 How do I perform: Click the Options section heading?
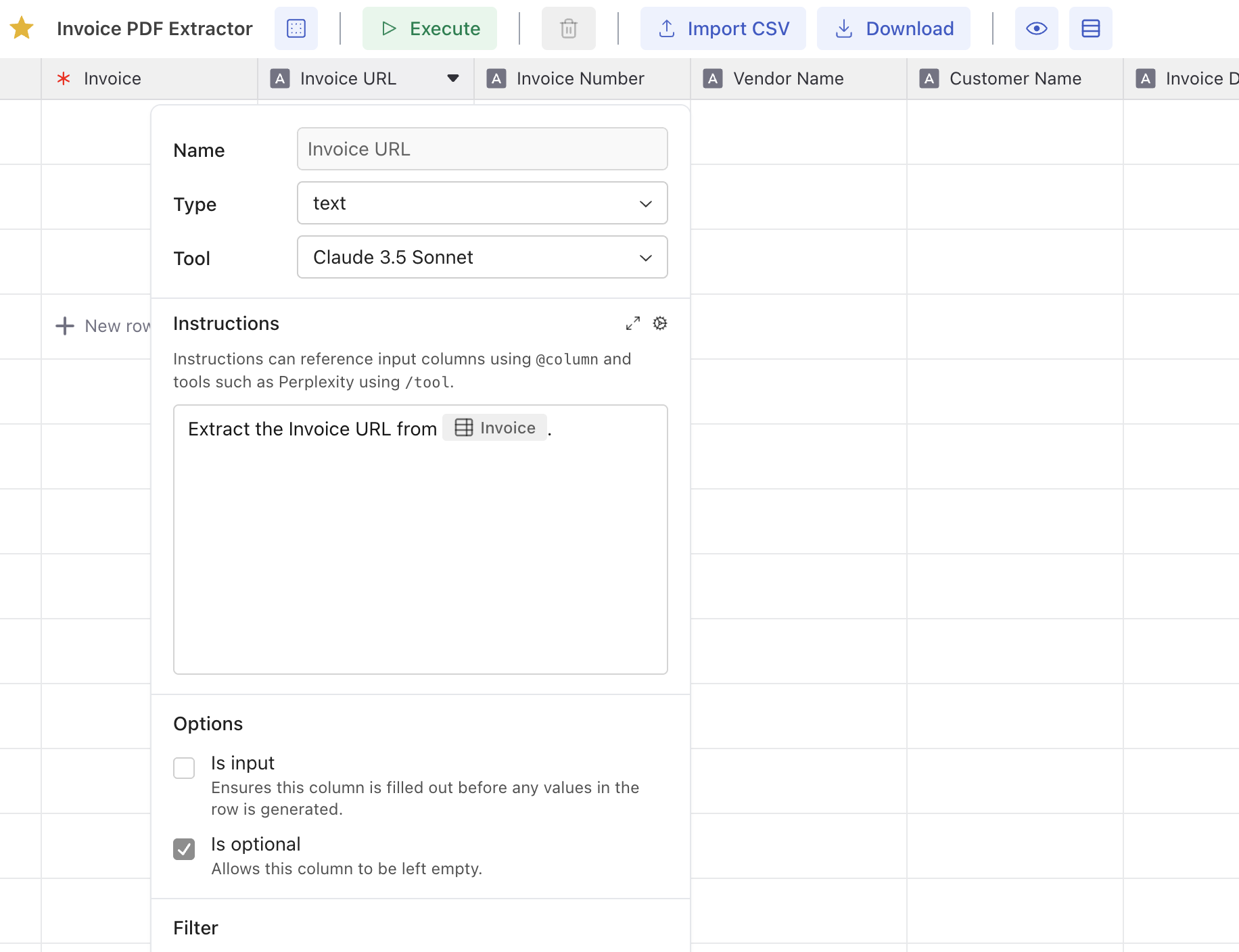208,723
